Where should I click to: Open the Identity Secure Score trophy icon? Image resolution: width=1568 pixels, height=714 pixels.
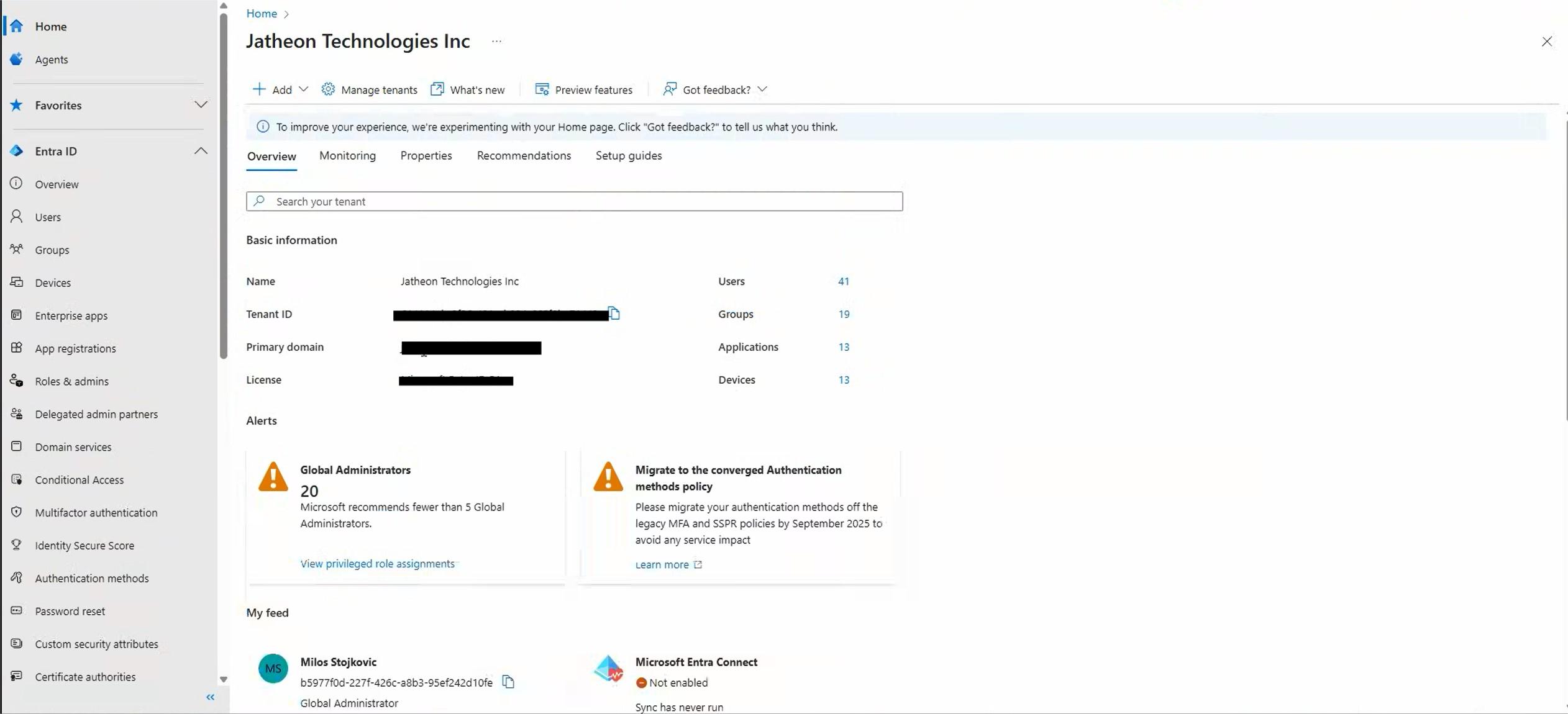[x=17, y=545]
